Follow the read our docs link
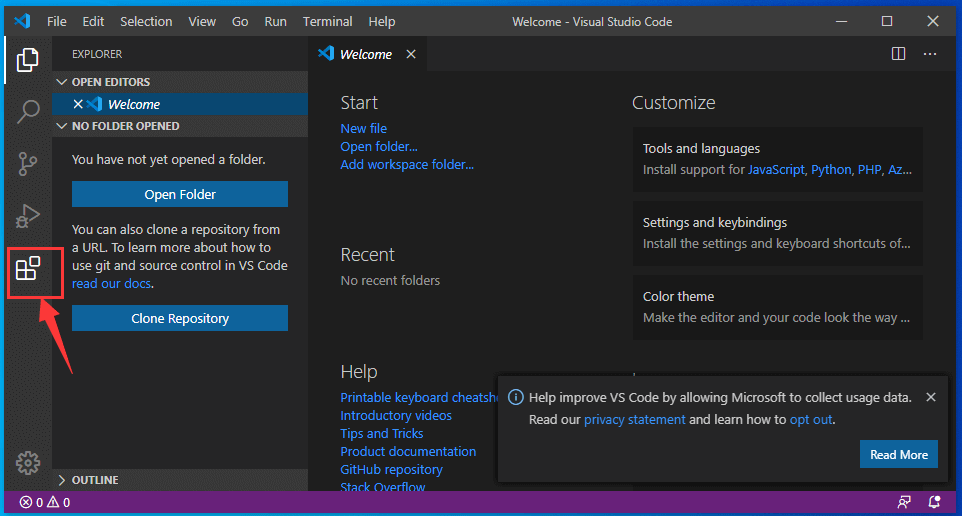962x516 pixels. pyautogui.click(x=112, y=283)
